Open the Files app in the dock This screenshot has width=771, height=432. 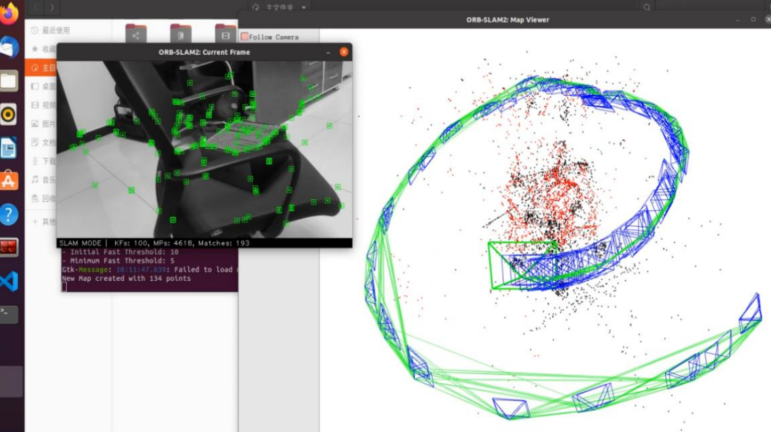9,81
